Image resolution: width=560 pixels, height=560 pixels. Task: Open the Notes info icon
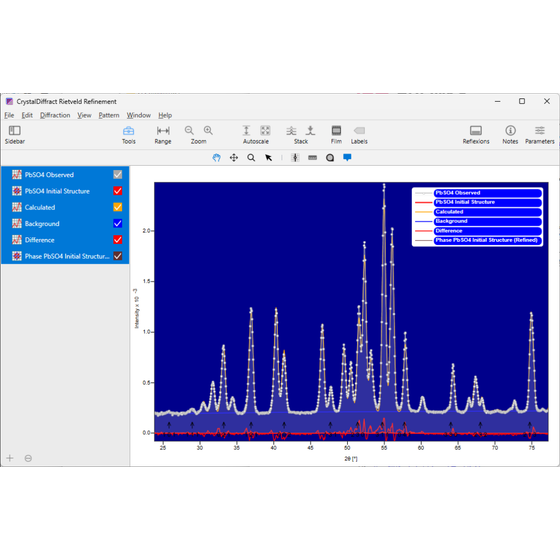click(x=510, y=130)
